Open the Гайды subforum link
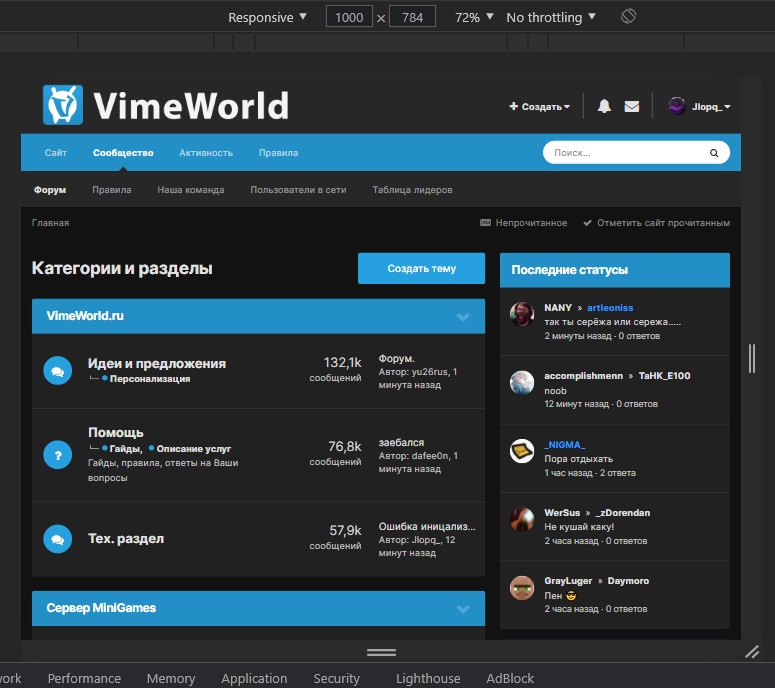This screenshot has height=688, width=775. [x=126, y=449]
